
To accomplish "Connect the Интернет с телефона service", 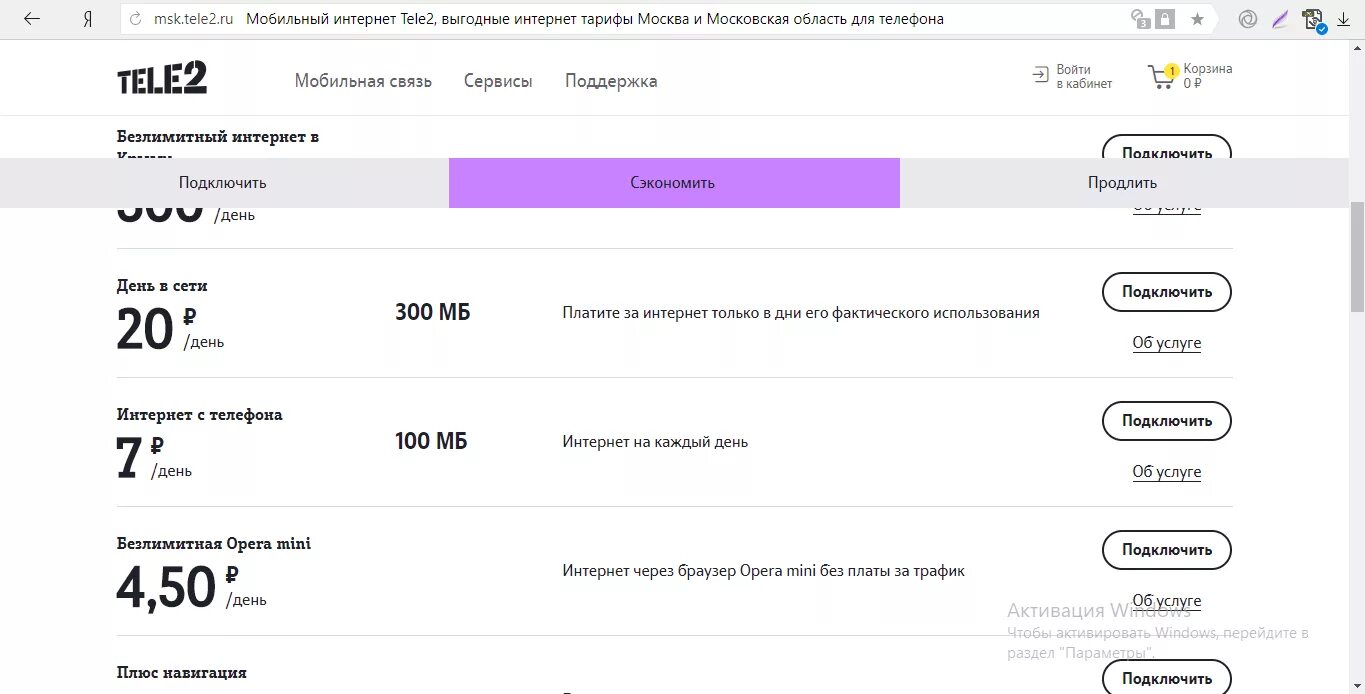I will click(1167, 421).
